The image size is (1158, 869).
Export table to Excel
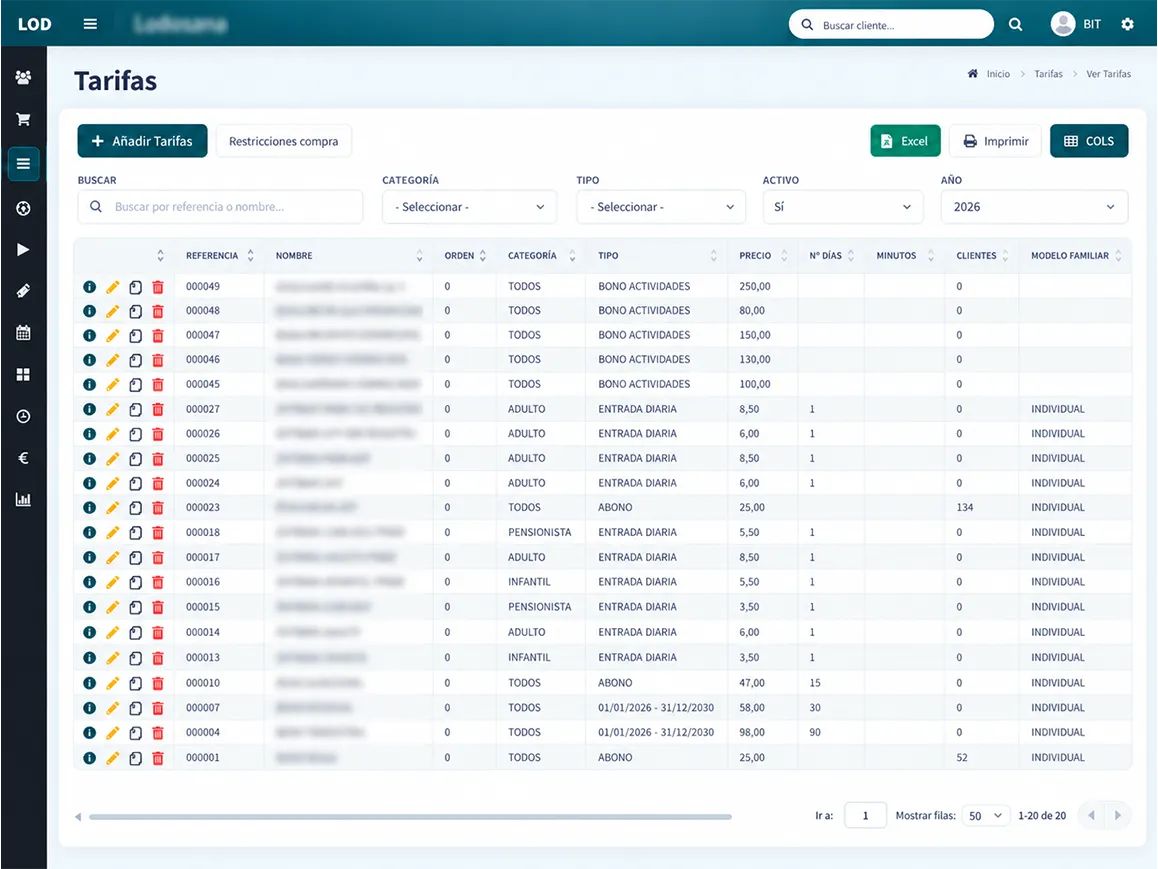(905, 141)
